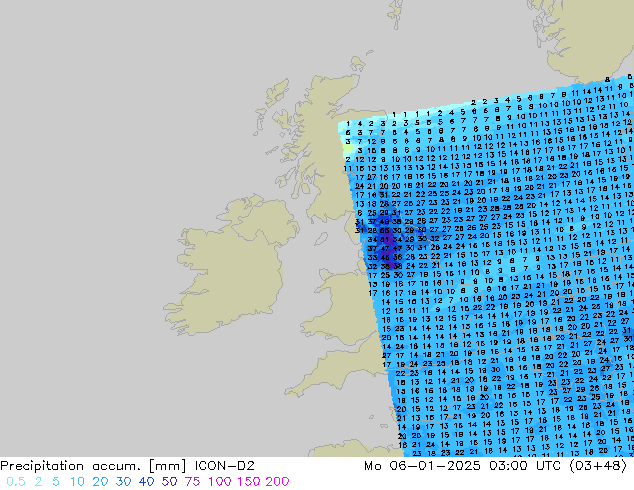Screen dimensions: 634x490
Task: Click the map value 48 near peak
Action: (x=385, y=222)
